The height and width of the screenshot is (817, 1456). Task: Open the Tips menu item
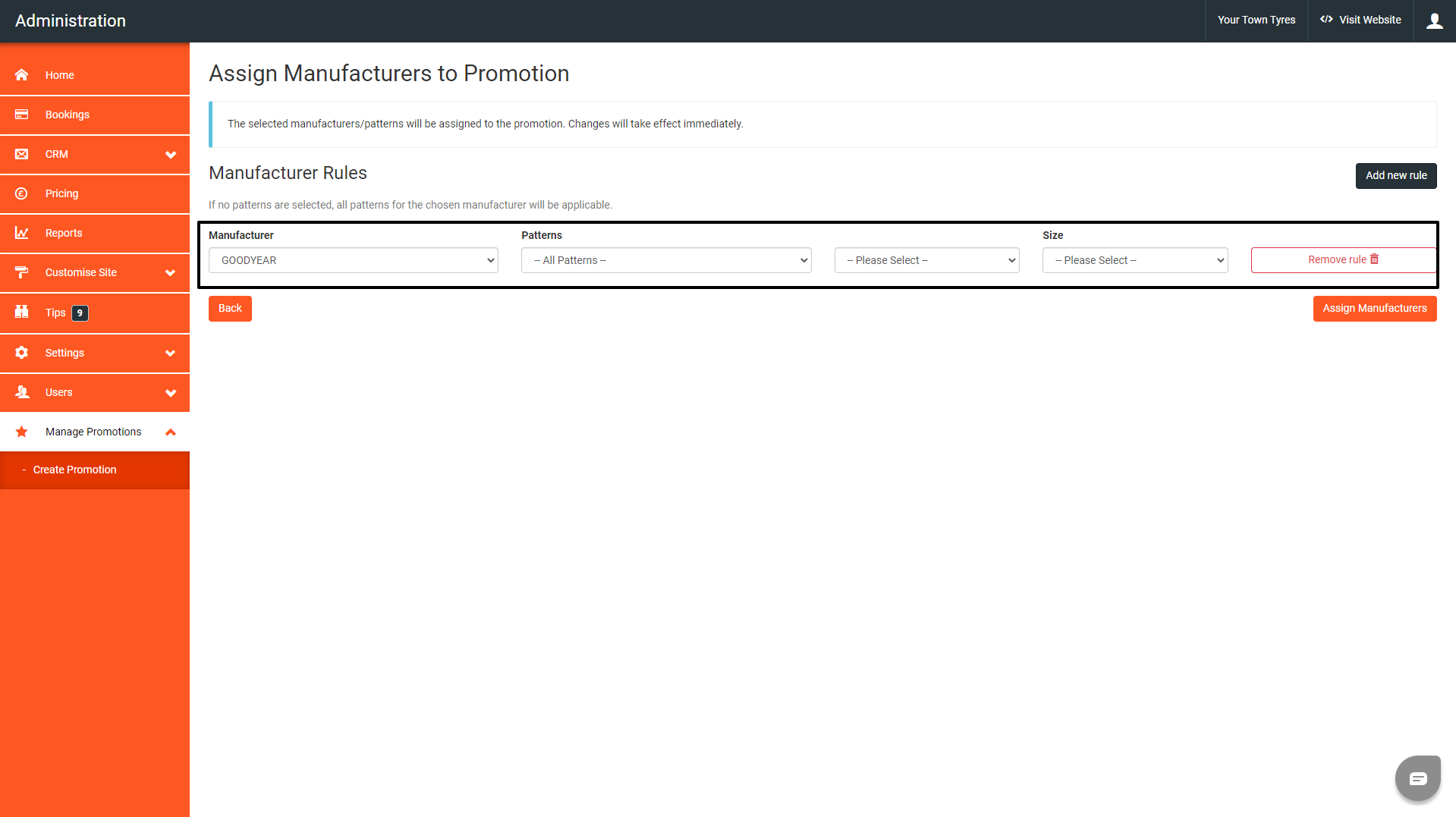pos(95,313)
